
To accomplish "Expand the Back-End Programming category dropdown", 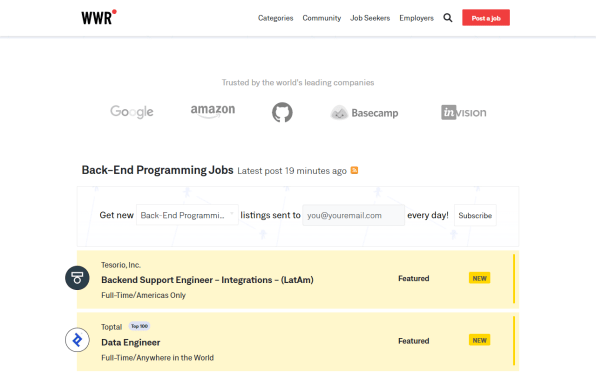I will (187, 215).
